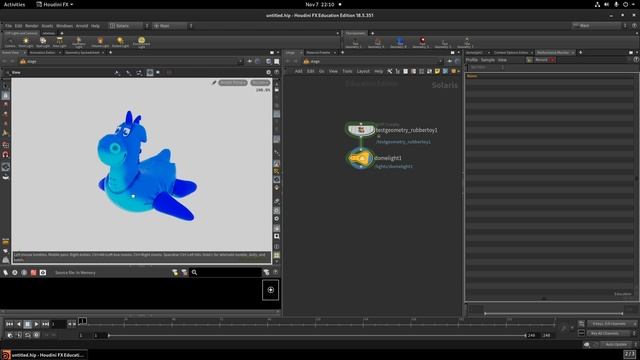Step back one frame
640x360 pixels.
(18, 324)
